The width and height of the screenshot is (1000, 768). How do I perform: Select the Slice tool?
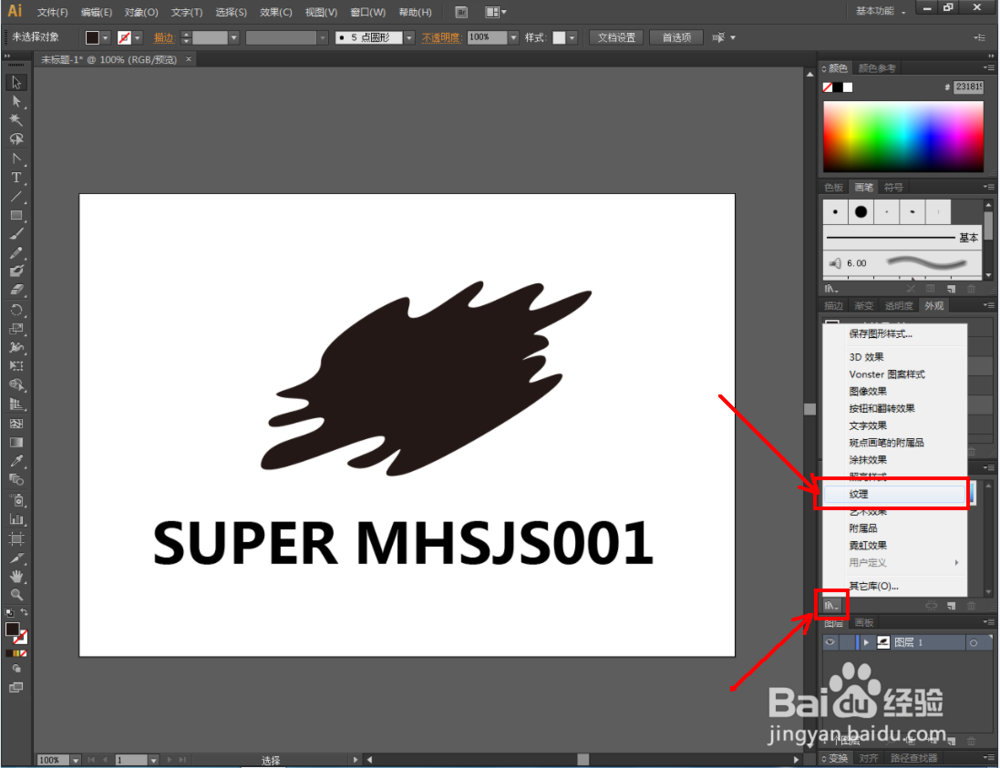tap(16, 558)
